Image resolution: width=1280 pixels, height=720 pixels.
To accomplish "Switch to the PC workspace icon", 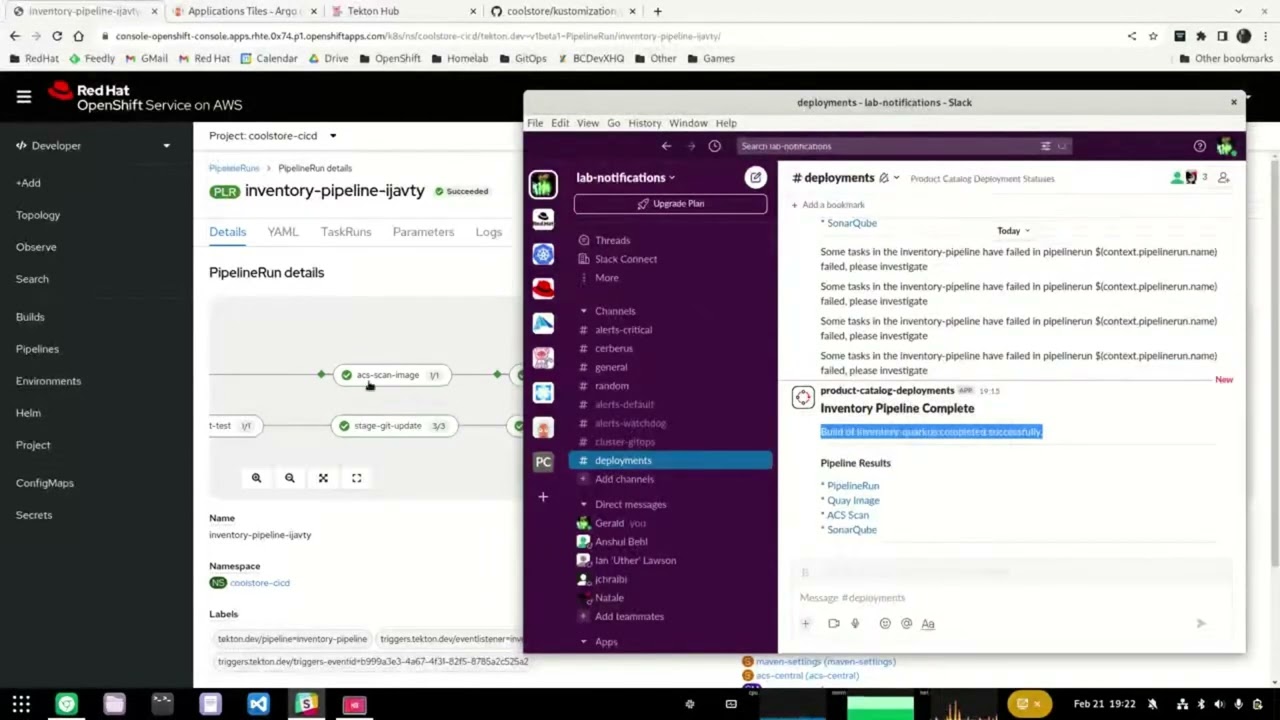I will (543, 461).
